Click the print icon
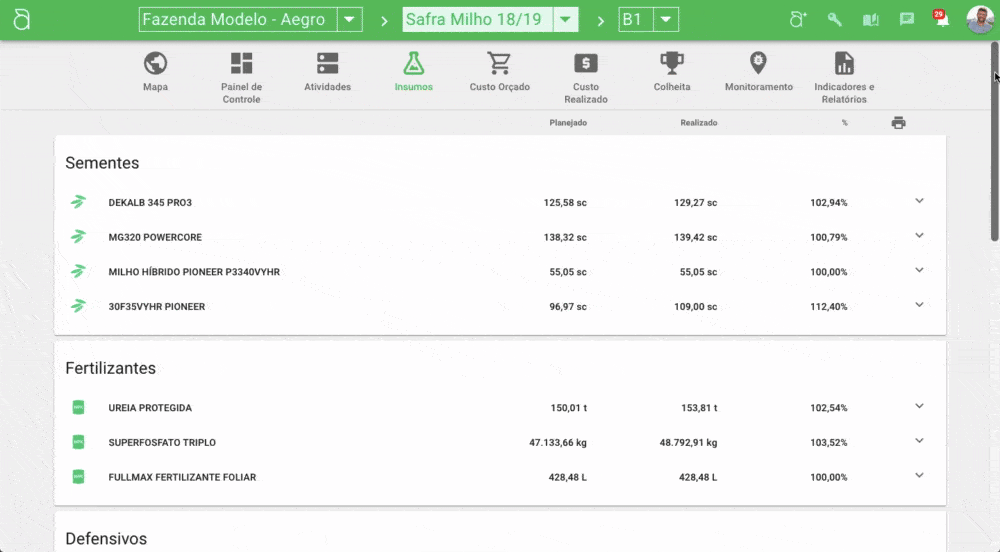 [x=898, y=123]
